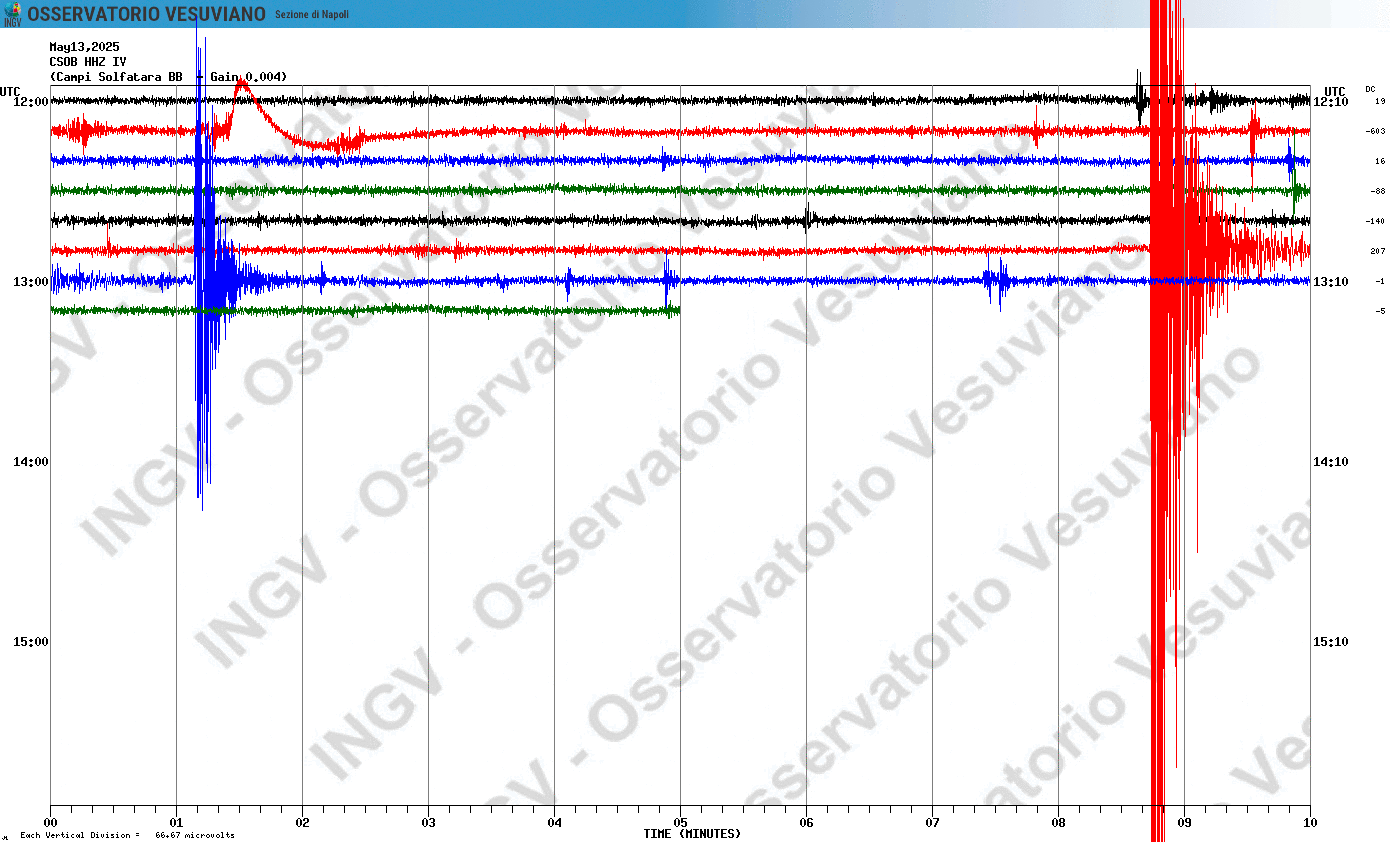Click minute tick label '10' on bottom axis

tap(1311, 823)
